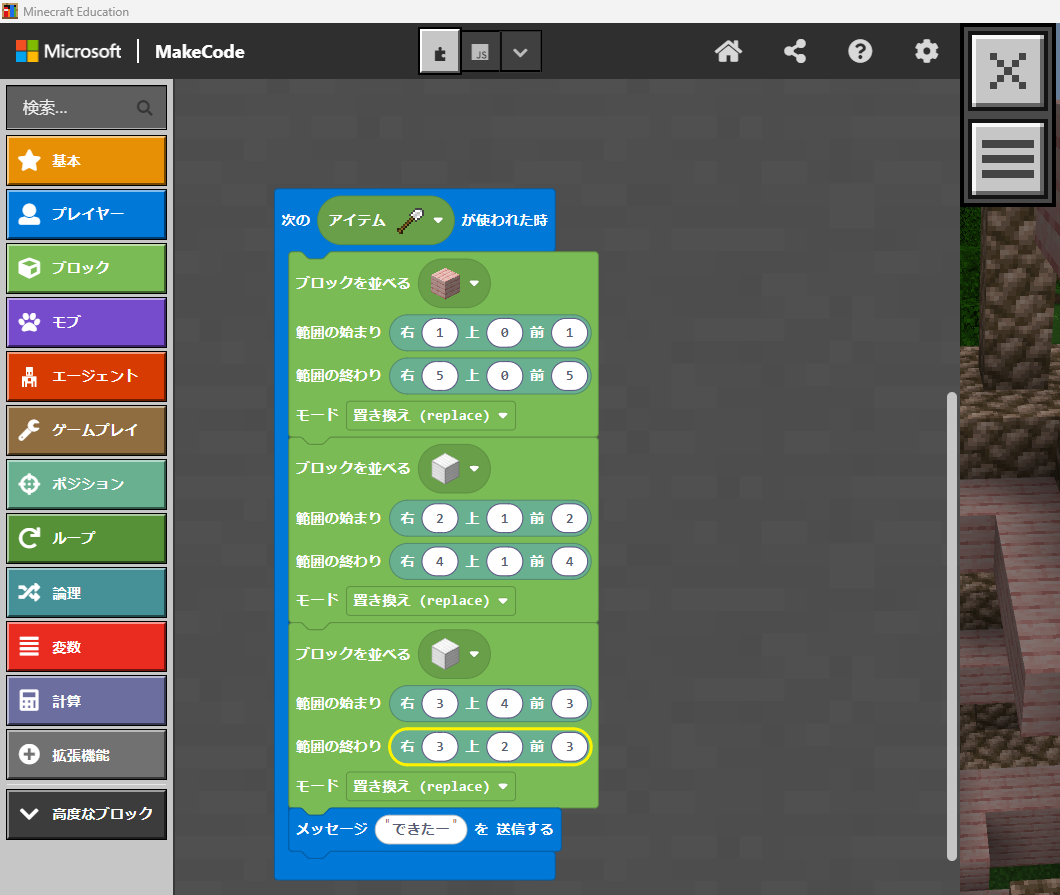Switch to JavaScript editor view
The image size is (1060, 895).
(x=481, y=51)
